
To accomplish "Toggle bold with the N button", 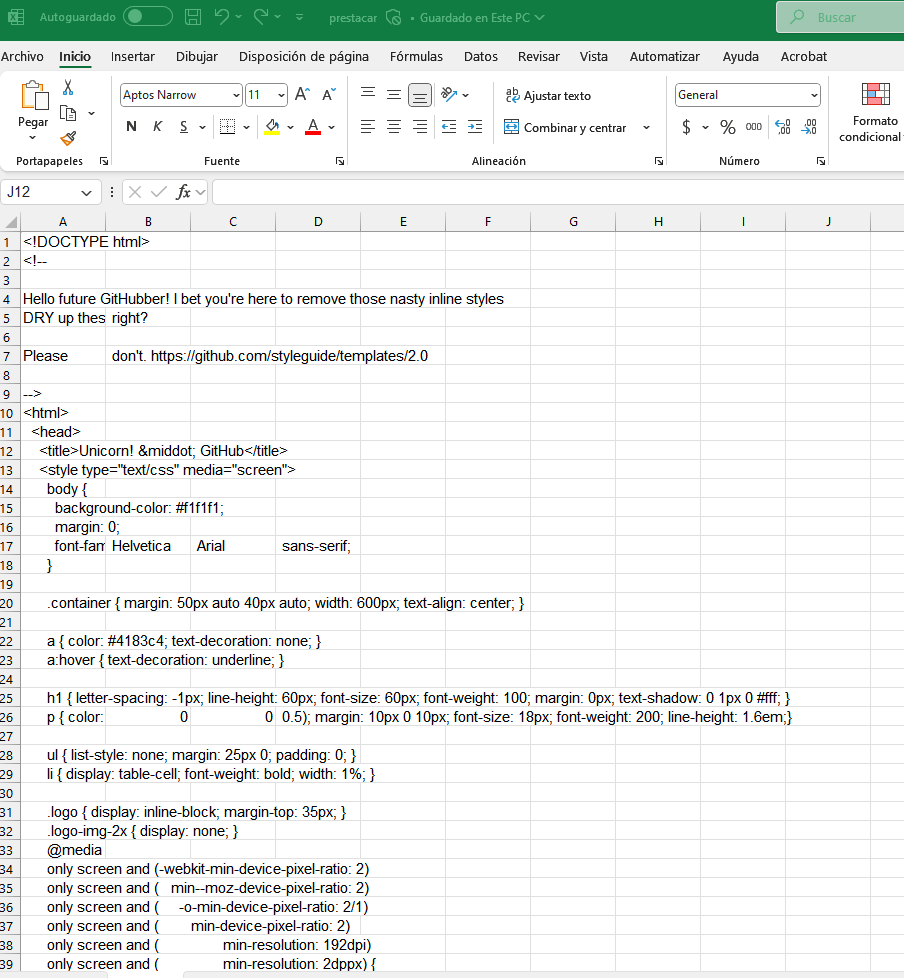I will (x=131, y=127).
